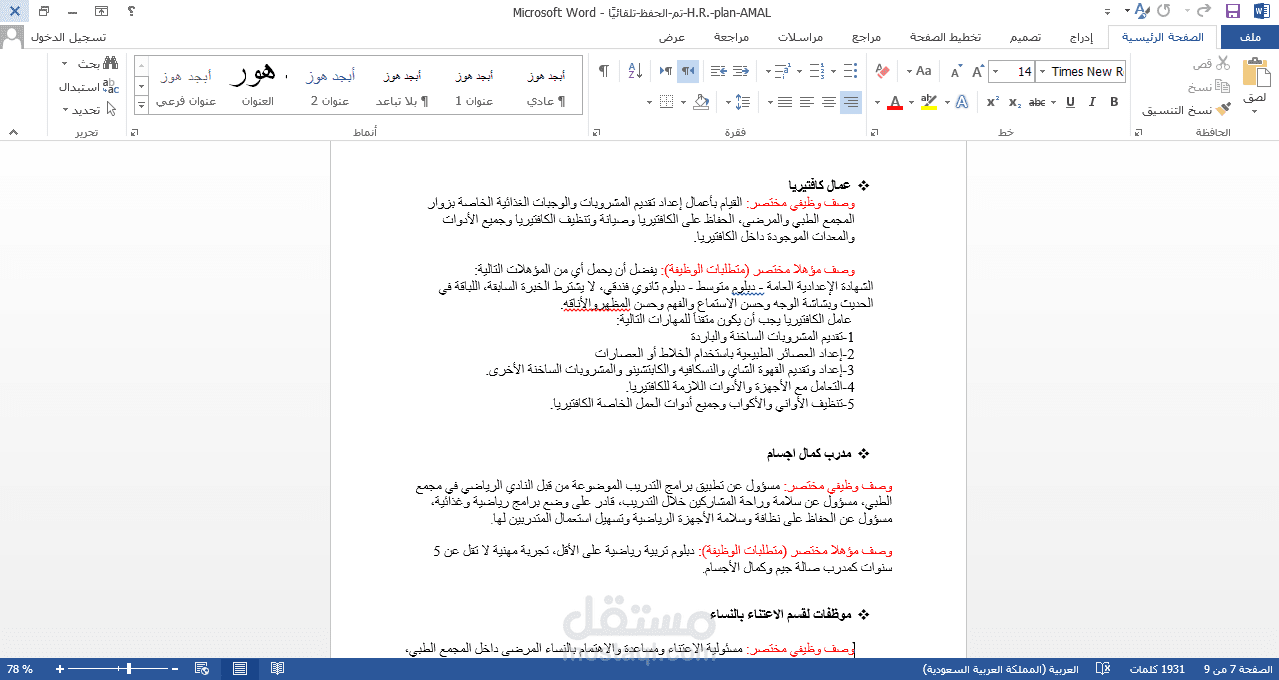Click the Find (بحث) binoculars button
The width and height of the screenshot is (1279, 680).
(x=96, y=63)
